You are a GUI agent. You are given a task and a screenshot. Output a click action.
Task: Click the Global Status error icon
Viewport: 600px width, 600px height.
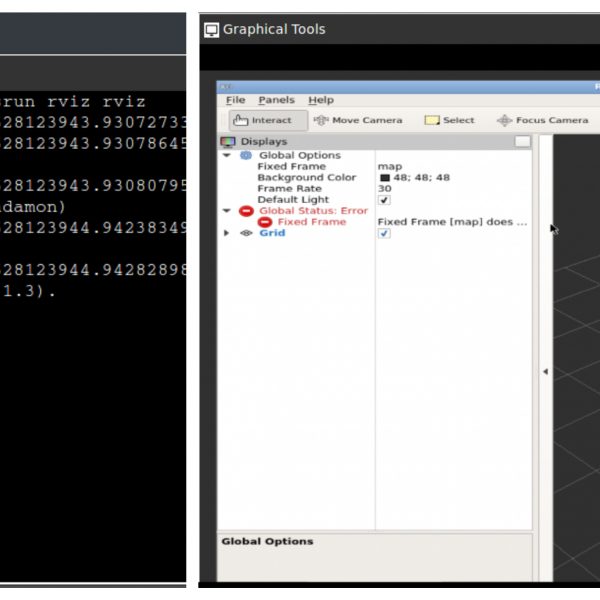tap(246, 211)
